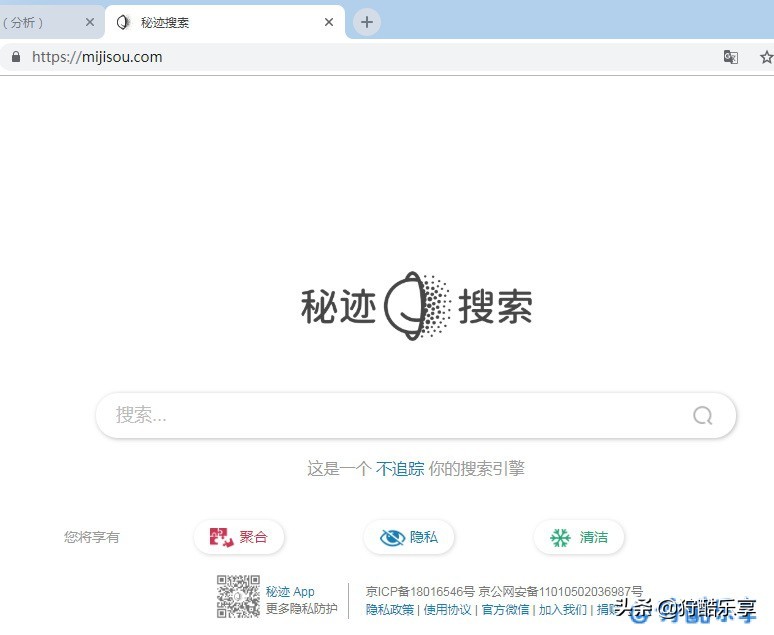
Task: Focus the 搜索... search box
Action: pyautogui.click(x=416, y=415)
